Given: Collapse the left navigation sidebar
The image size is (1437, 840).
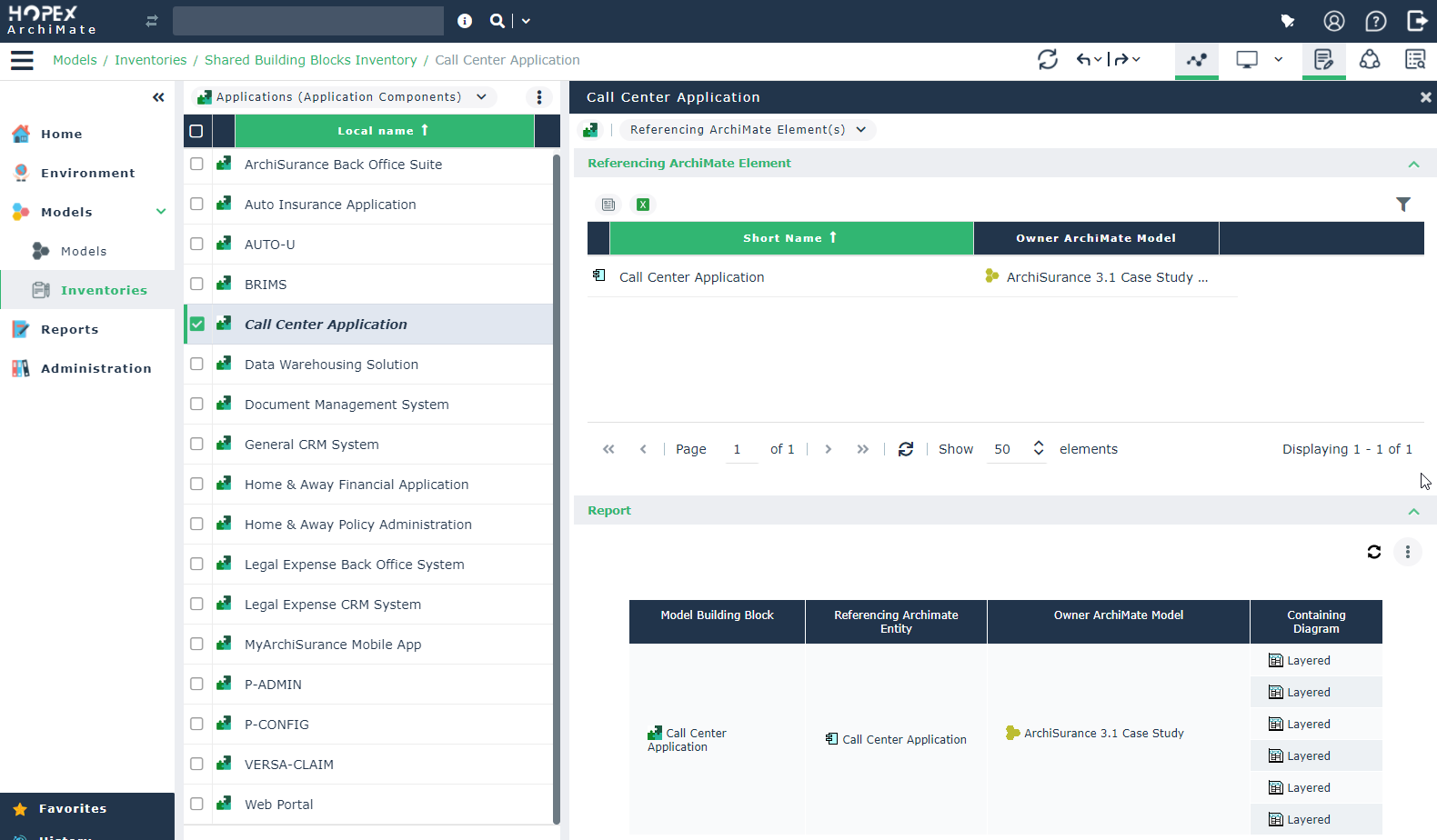Looking at the screenshot, I should tap(158, 97).
